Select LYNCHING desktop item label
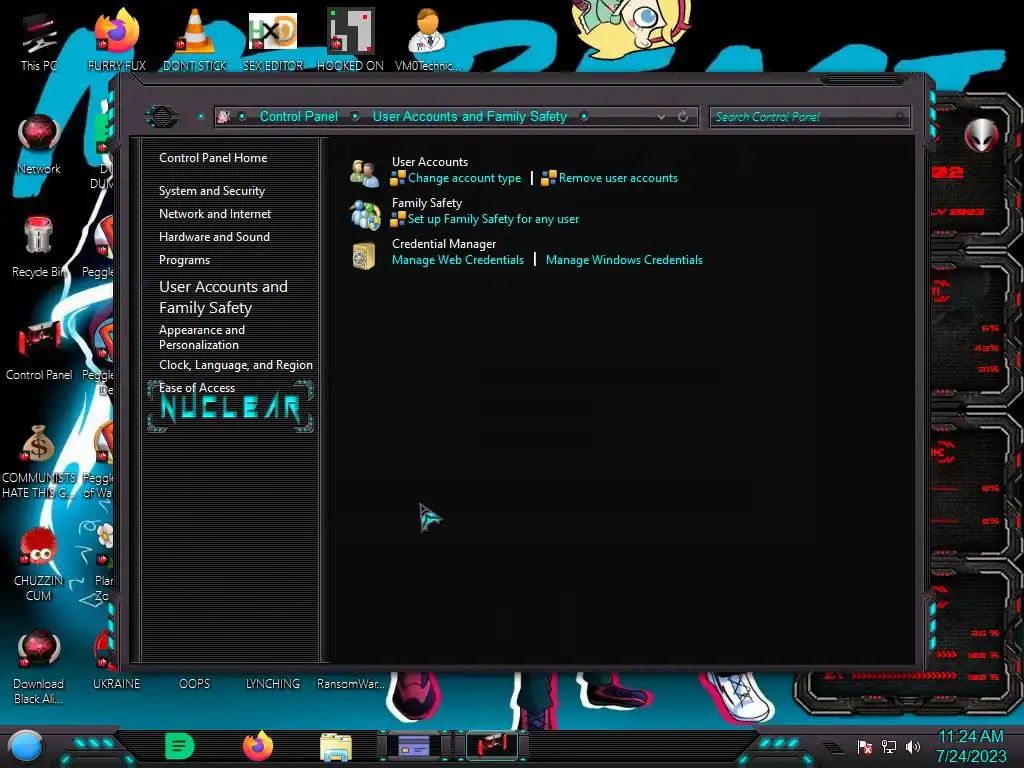Screen dimensions: 1024x768 (273, 684)
